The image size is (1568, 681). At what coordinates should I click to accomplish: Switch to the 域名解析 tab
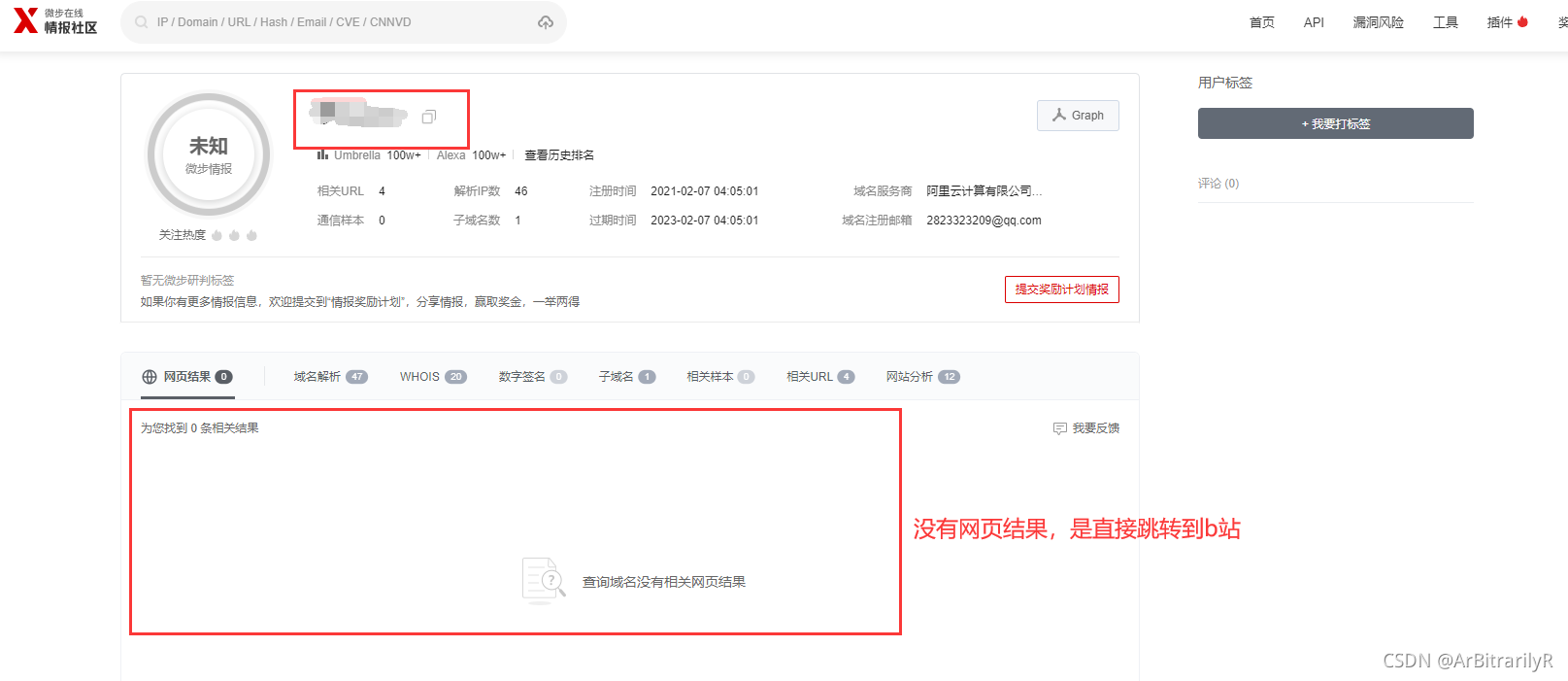(330, 377)
